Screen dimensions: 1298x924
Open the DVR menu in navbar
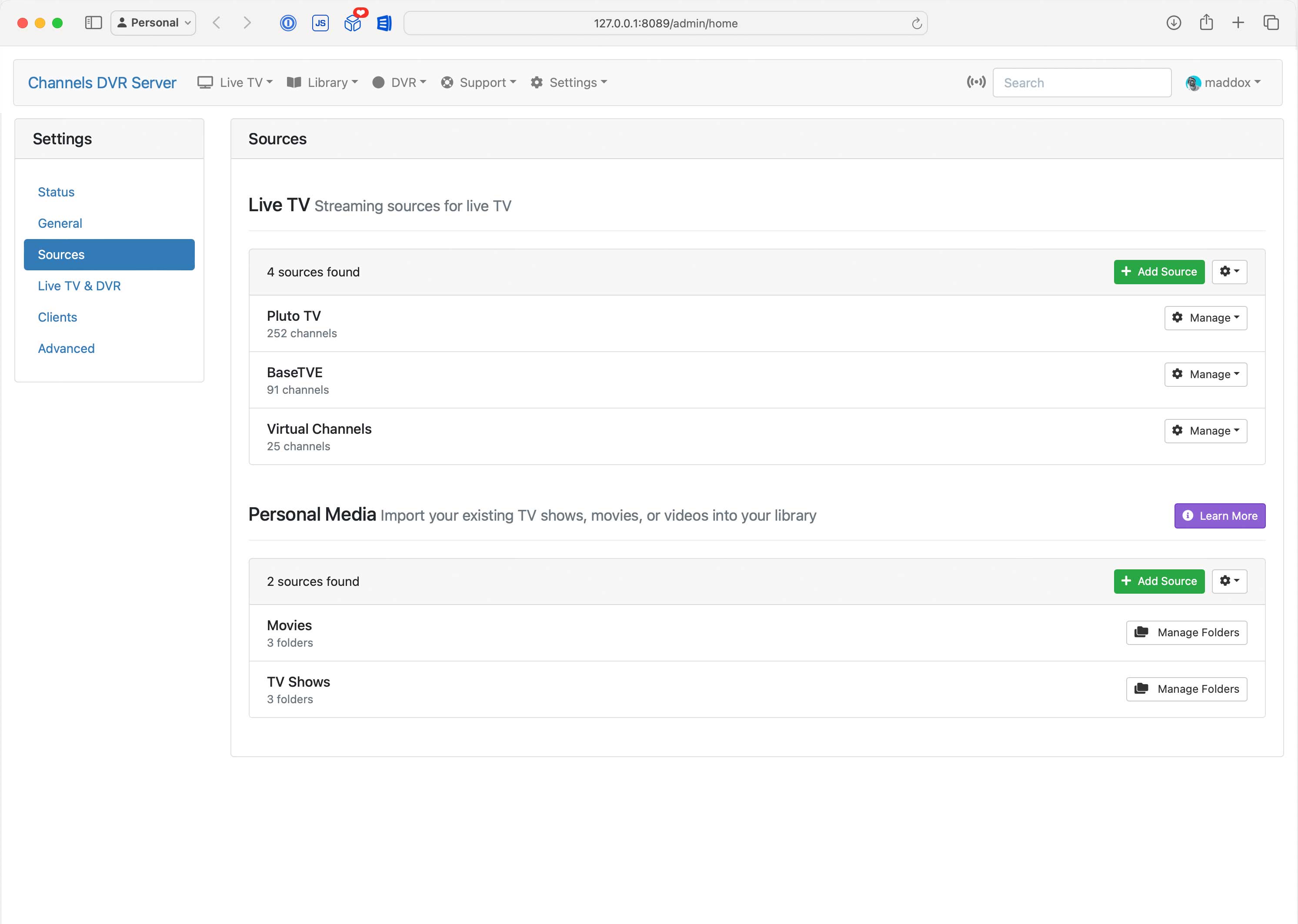[x=399, y=83]
